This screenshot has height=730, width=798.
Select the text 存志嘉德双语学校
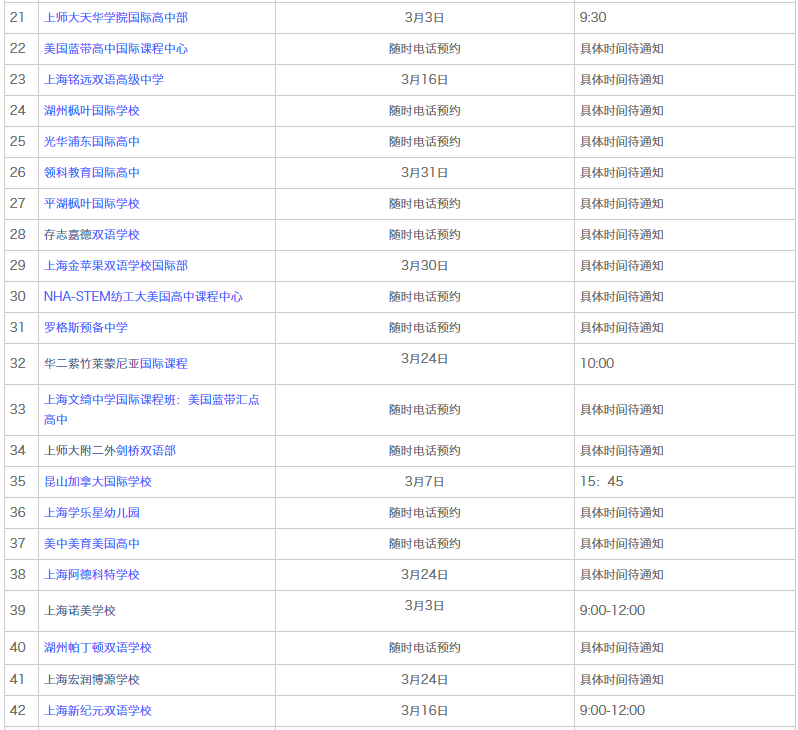[x=92, y=235]
